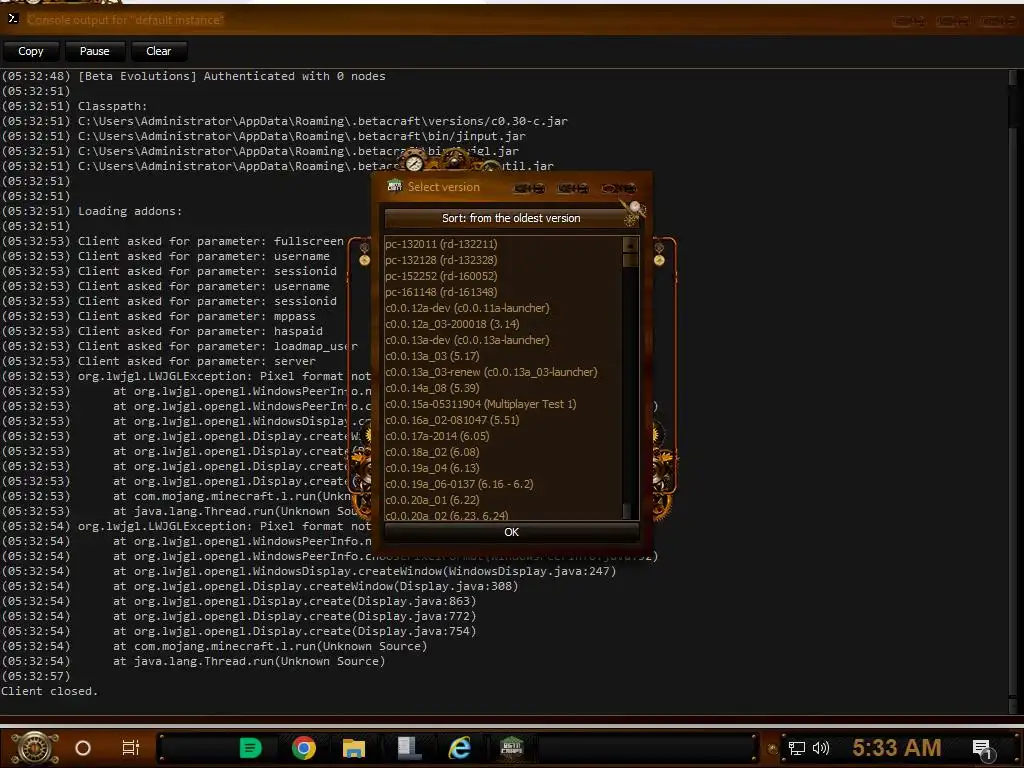Open the Start menu steampunk button
The width and height of the screenshot is (1024, 768).
35,748
